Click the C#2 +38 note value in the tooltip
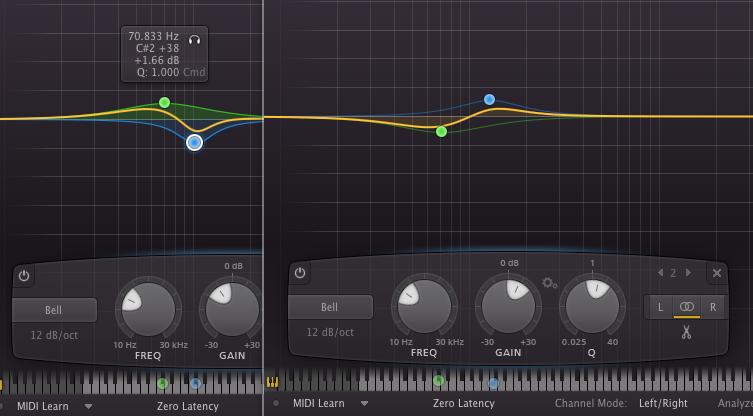The width and height of the screenshot is (753, 416). [157, 48]
